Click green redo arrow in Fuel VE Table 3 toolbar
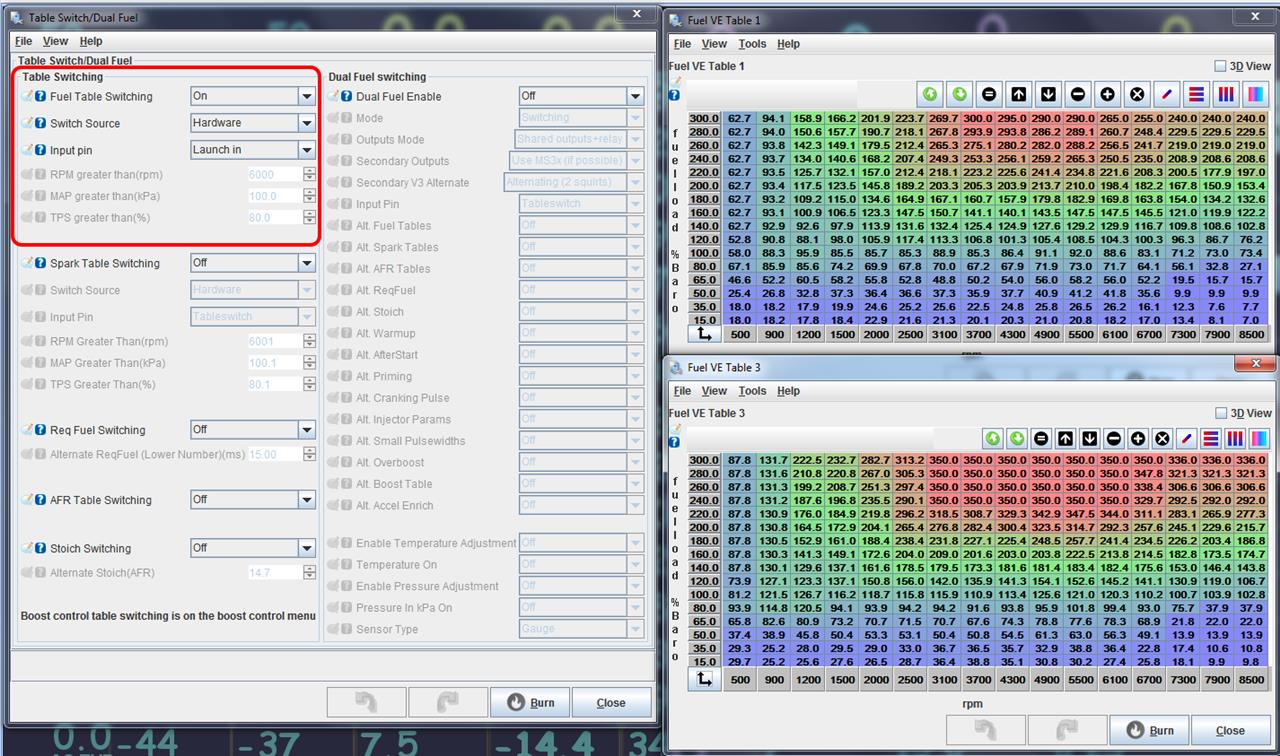Image resolution: width=1280 pixels, height=756 pixels. pyautogui.click(x=1017, y=438)
